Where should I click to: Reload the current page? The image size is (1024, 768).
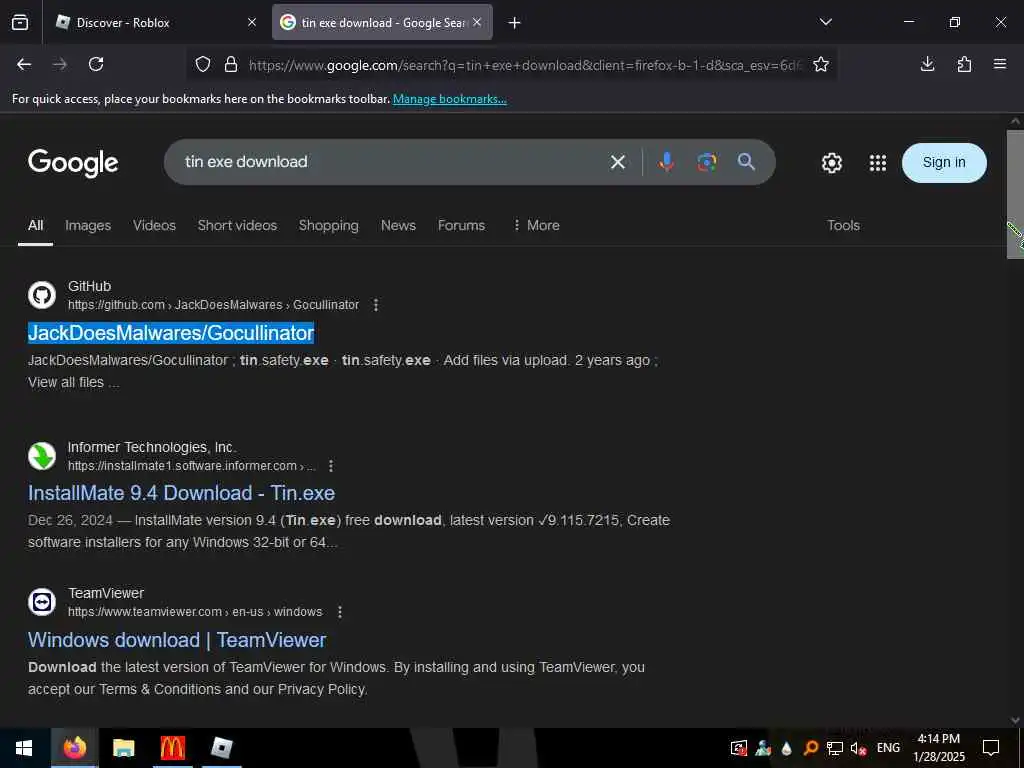pos(96,64)
